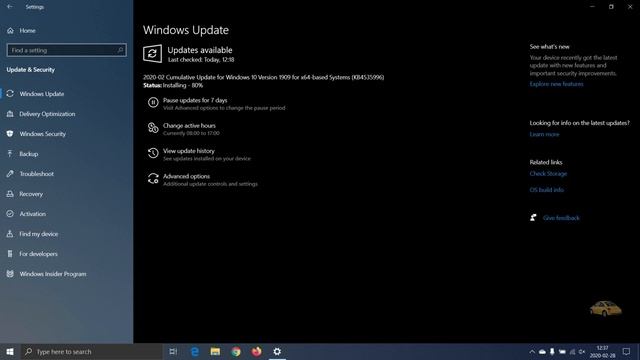Open the Action Center notifications icon

tap(626, 351)
